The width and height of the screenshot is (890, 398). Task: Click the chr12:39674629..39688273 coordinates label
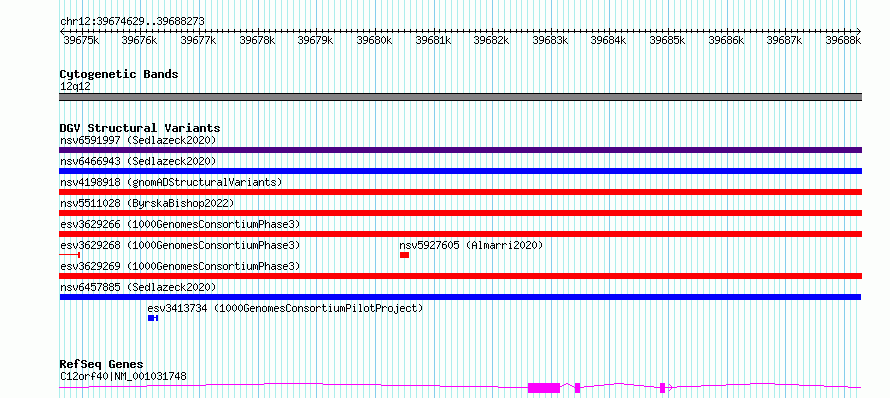point(132,21)
